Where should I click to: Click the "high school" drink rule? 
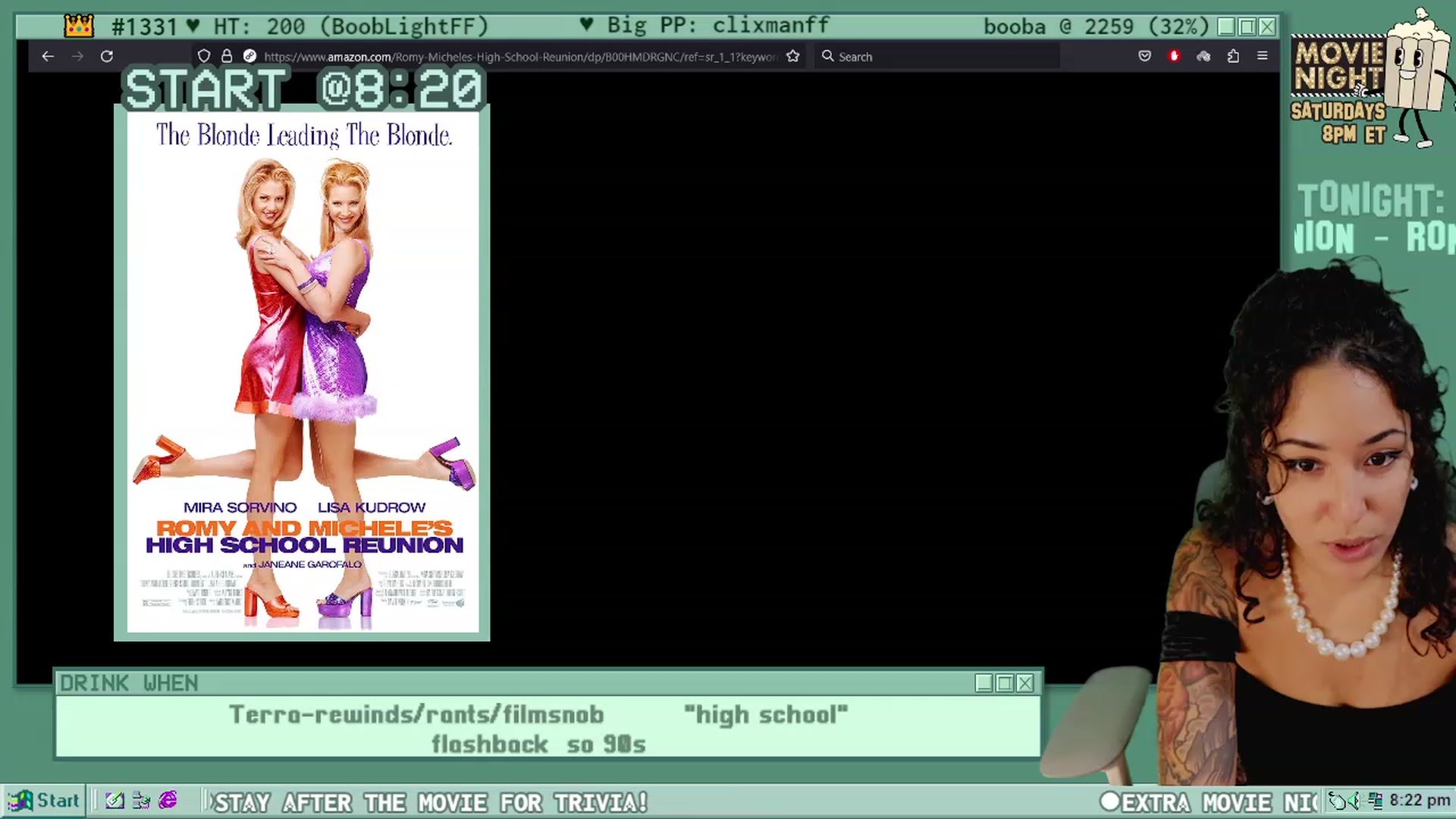click(x=766, y=714)
